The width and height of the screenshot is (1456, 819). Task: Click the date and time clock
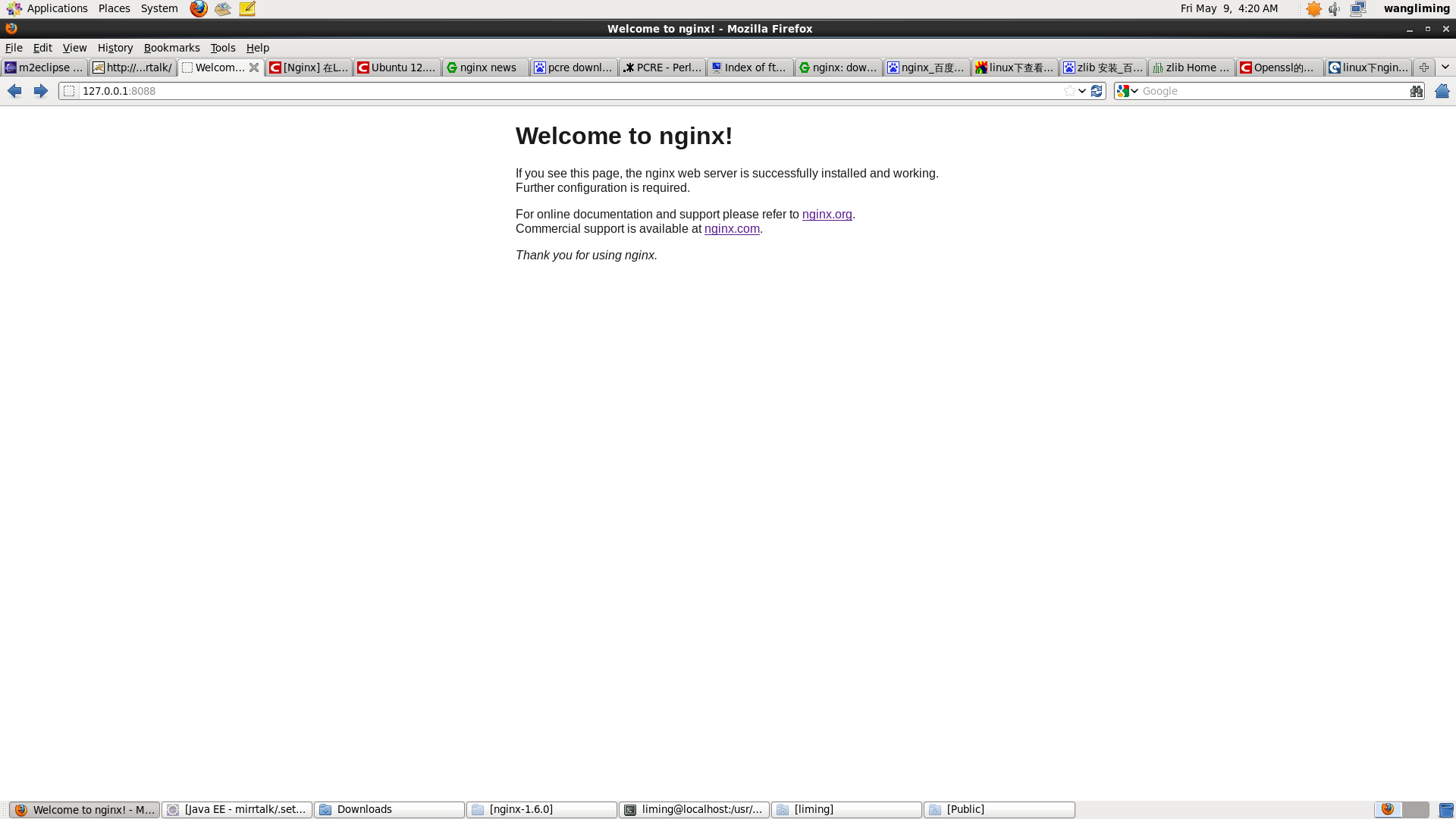click(x=1229, y=8)
